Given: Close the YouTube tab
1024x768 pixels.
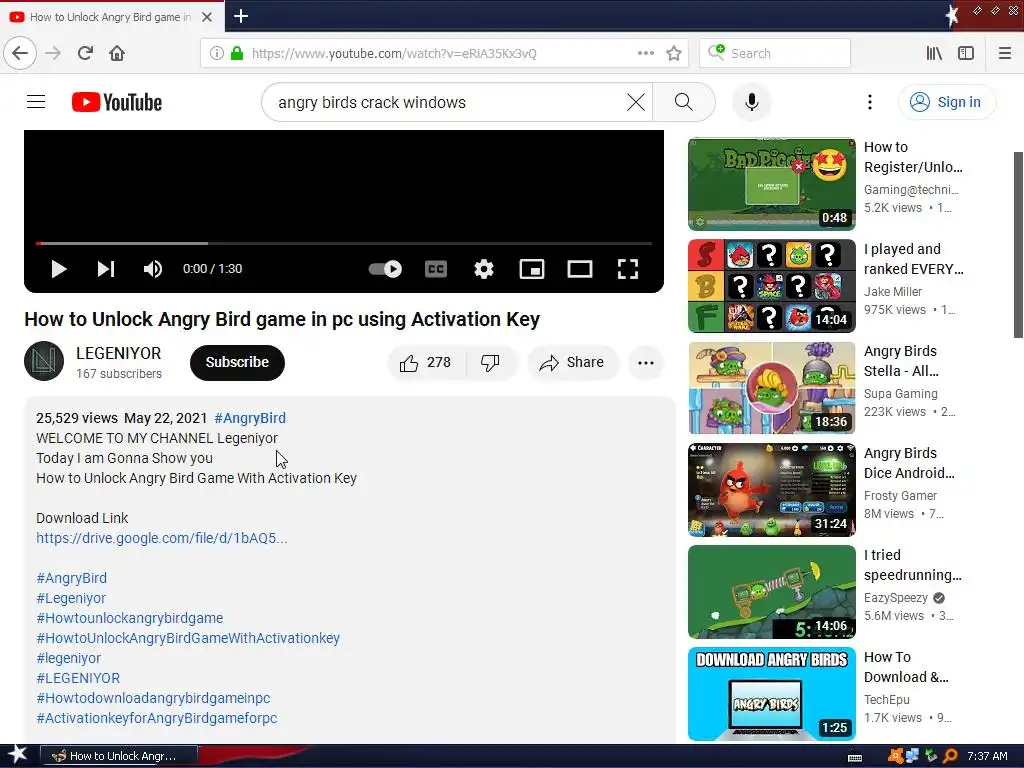Looking at the screenshot, I should click(x=206, y=17).
